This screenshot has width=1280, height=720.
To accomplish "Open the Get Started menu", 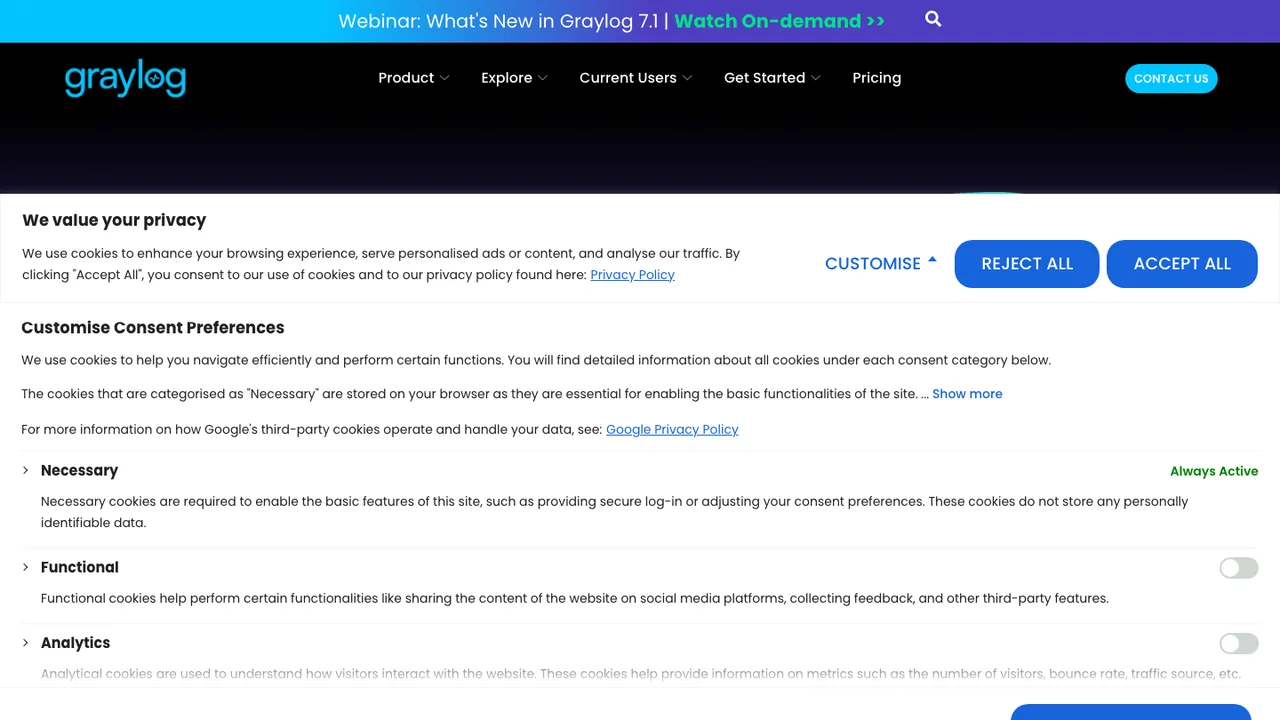I will pyautogui.click(x=772, y=78).
